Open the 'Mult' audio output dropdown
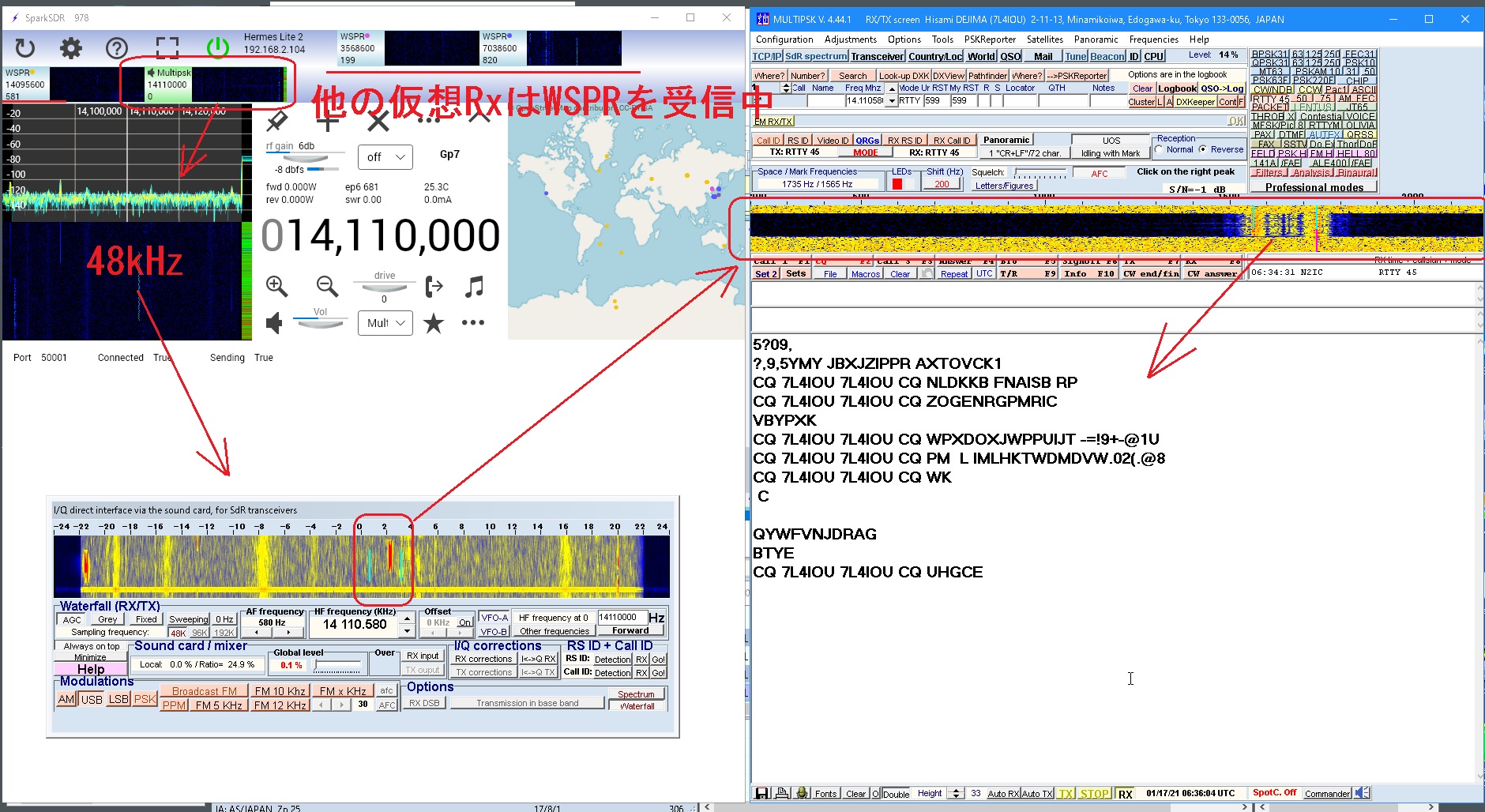Viewport: 1485px width, 812px height. (385, 322)
